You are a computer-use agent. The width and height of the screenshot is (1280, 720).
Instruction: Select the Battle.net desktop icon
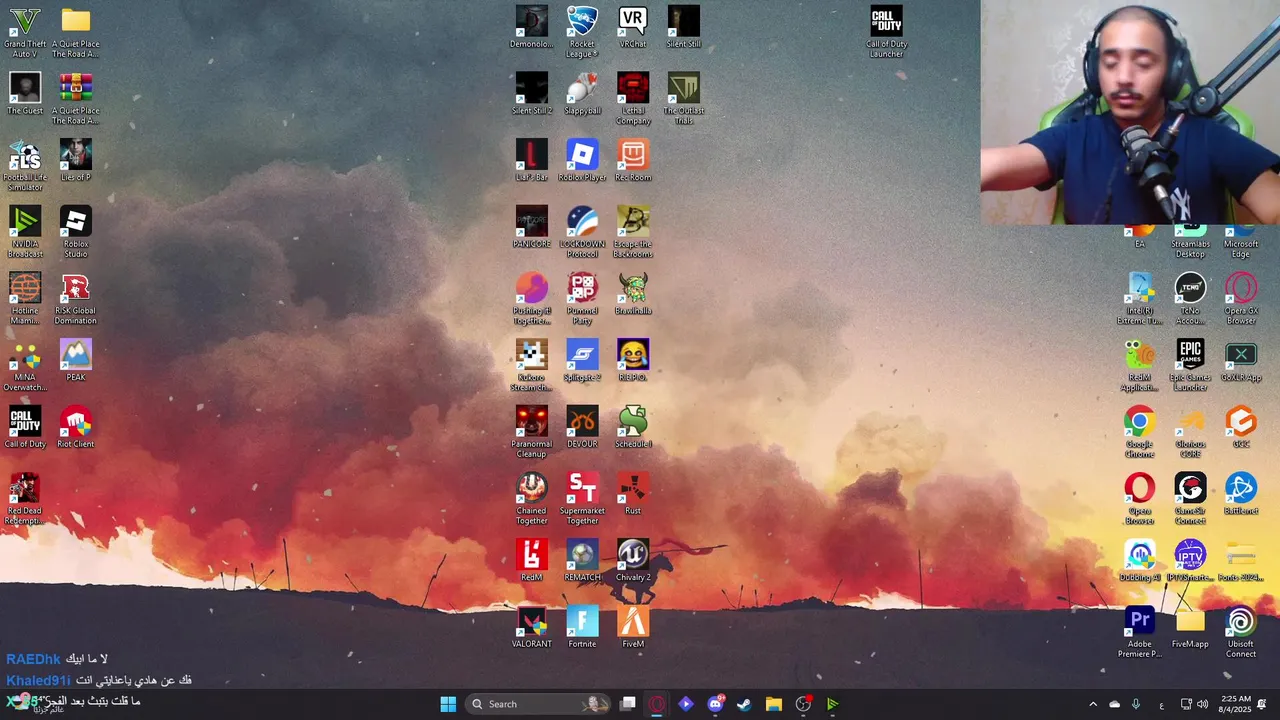(x=1241, y=494)
